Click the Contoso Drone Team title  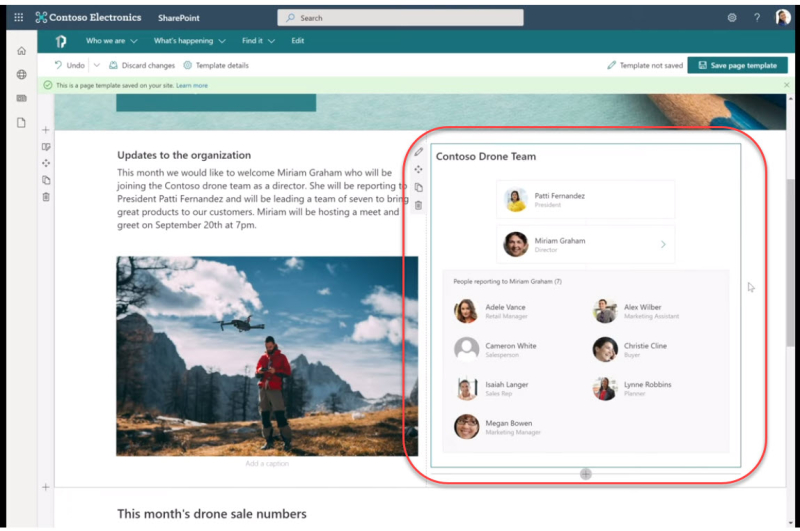(x=486, y=157)
